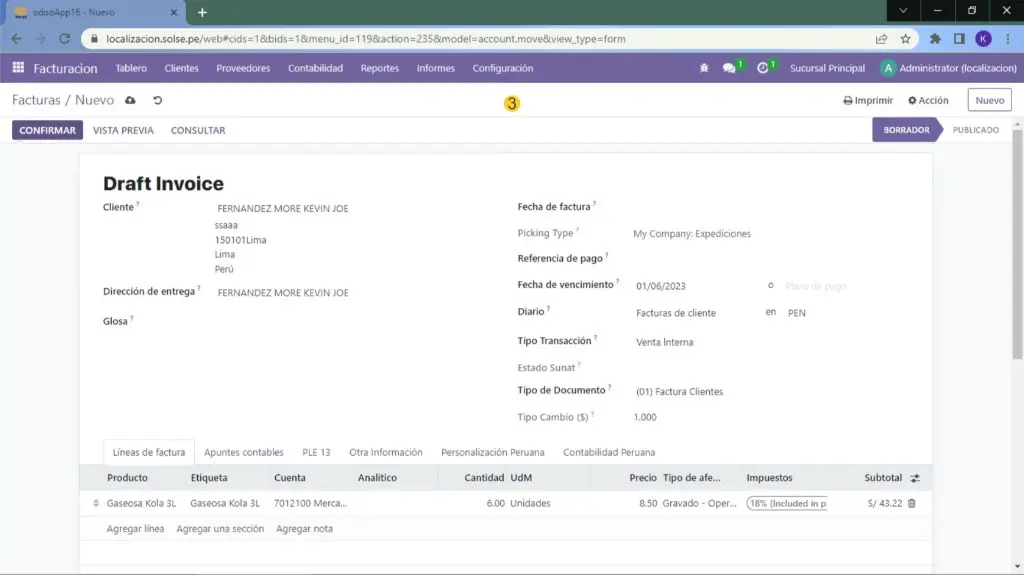
Task: Select the PUBLICADO status stage
Action: click(x=975, y=130)
